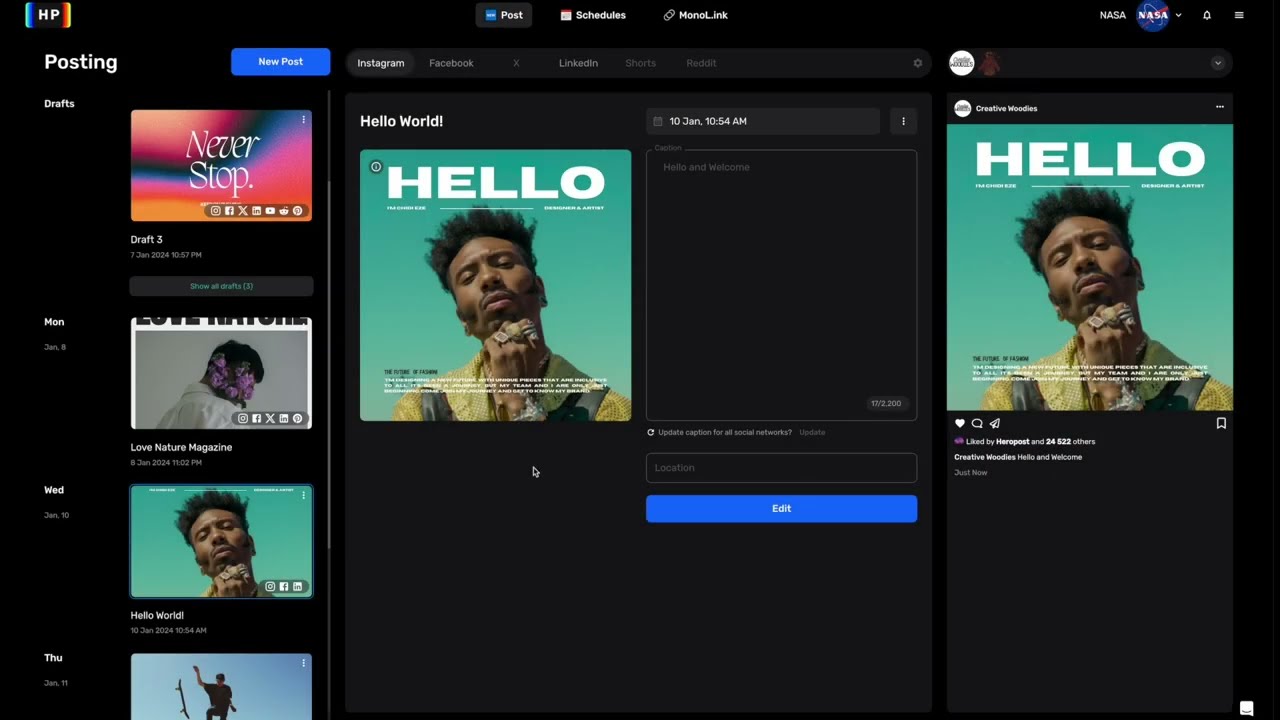Viewport: 1280px width, 720px height.
Task: Switch to the Facebook network tab
Action: [451, 63]
